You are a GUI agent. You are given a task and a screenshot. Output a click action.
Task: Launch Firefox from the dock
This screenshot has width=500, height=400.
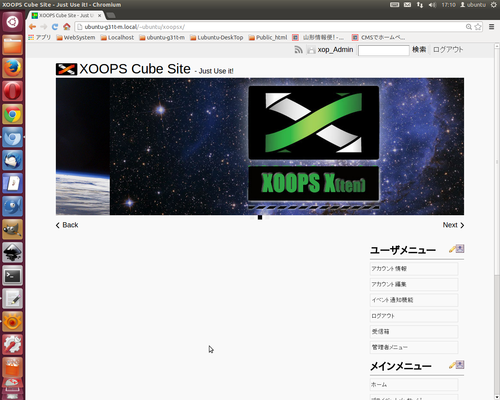point(13,68)
